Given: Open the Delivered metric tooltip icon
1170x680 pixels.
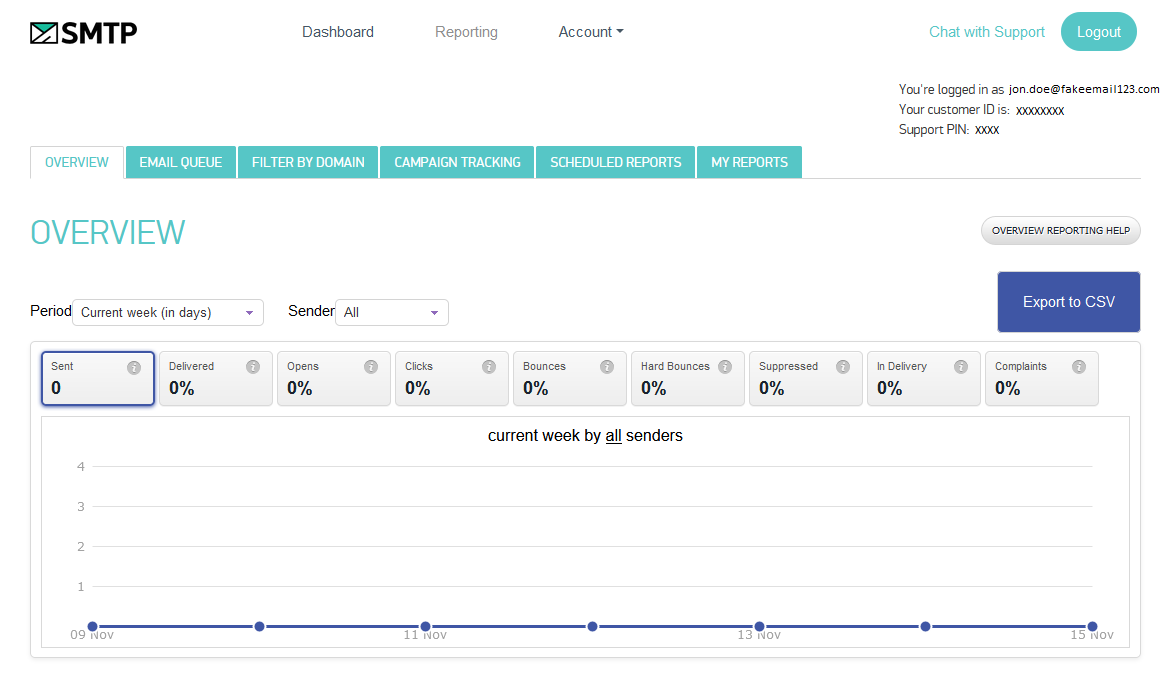Looking at the screenshot, I should (251, 366).
